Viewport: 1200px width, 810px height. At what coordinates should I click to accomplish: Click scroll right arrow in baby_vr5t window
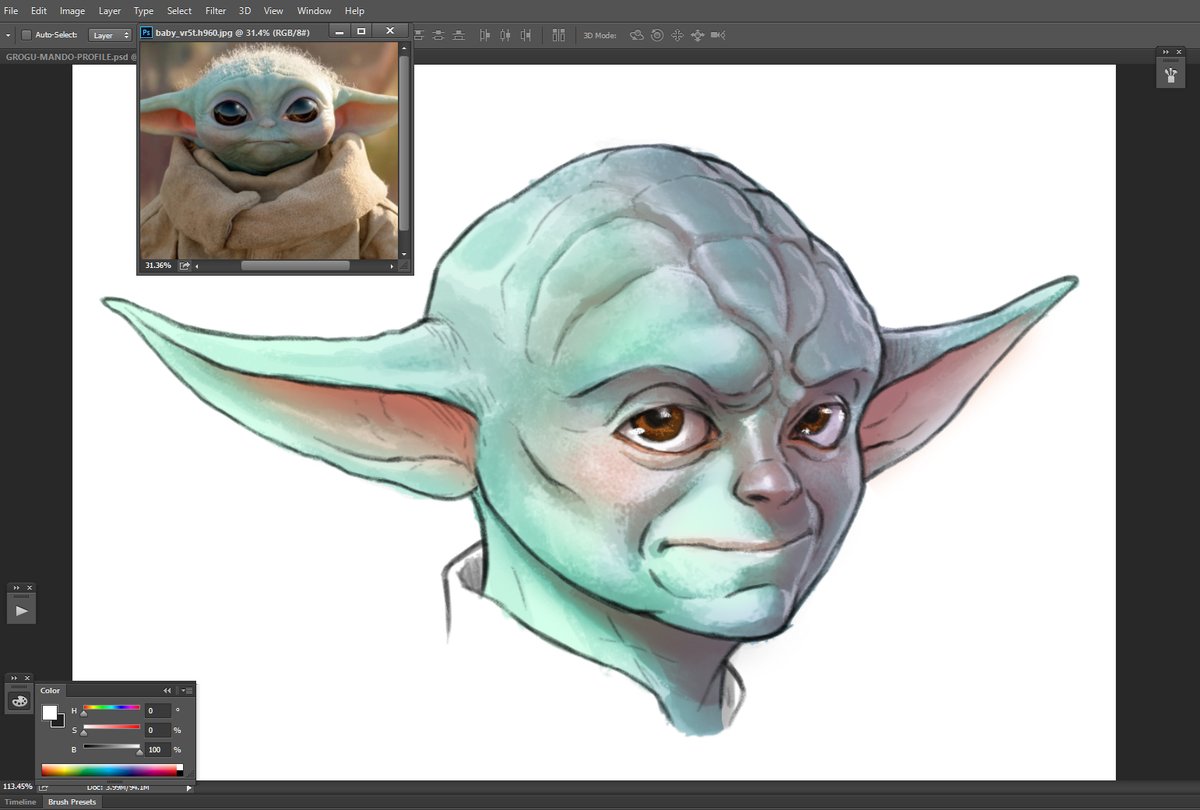pos(392,266)
